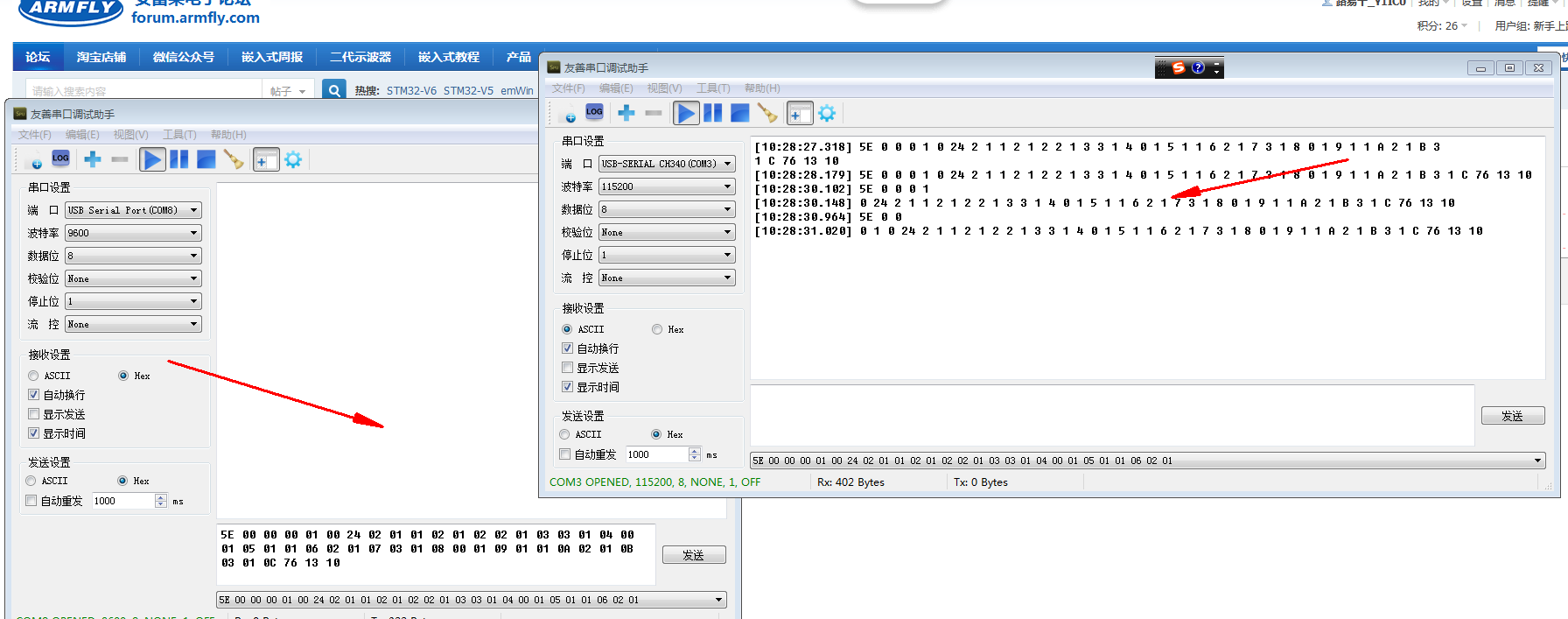
Task: Click the add-panel icon in COM3 window toolbar
Action: click(800, 113)
